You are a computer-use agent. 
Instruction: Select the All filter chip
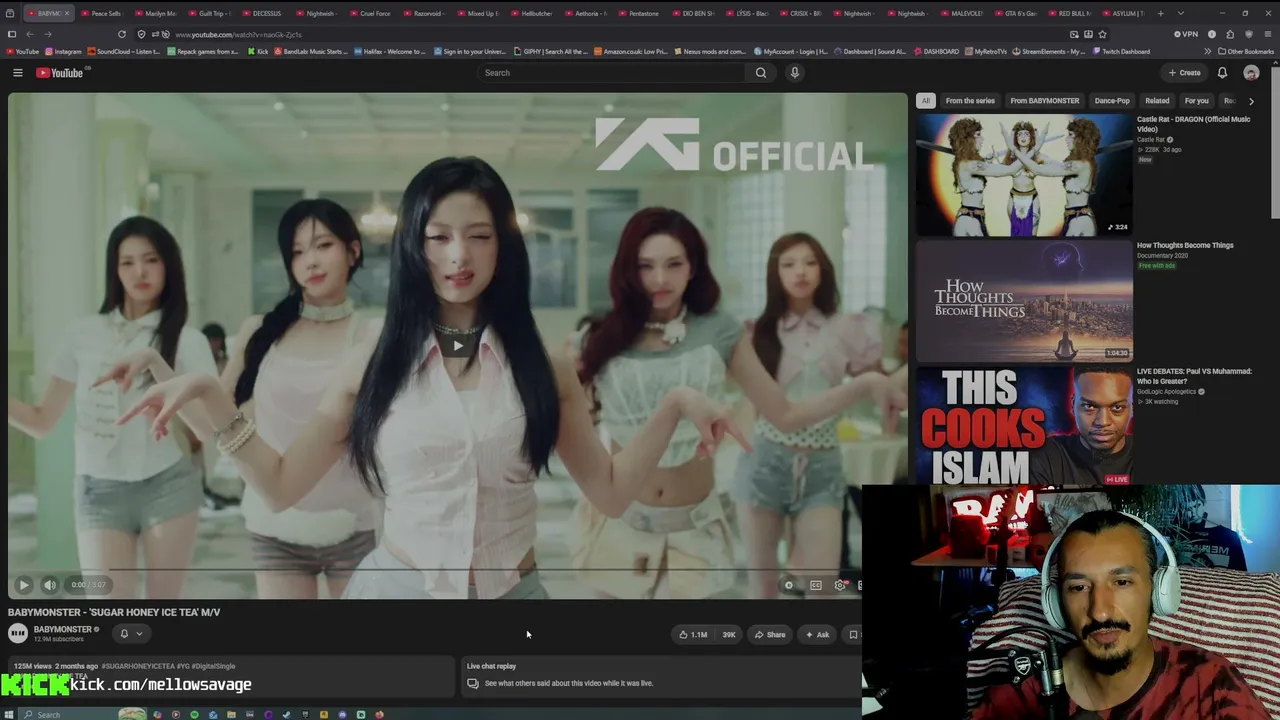click(926, 101)
